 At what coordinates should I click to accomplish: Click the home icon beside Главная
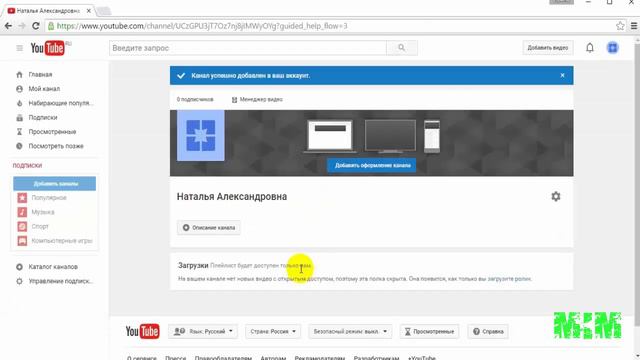click(19, 75)
